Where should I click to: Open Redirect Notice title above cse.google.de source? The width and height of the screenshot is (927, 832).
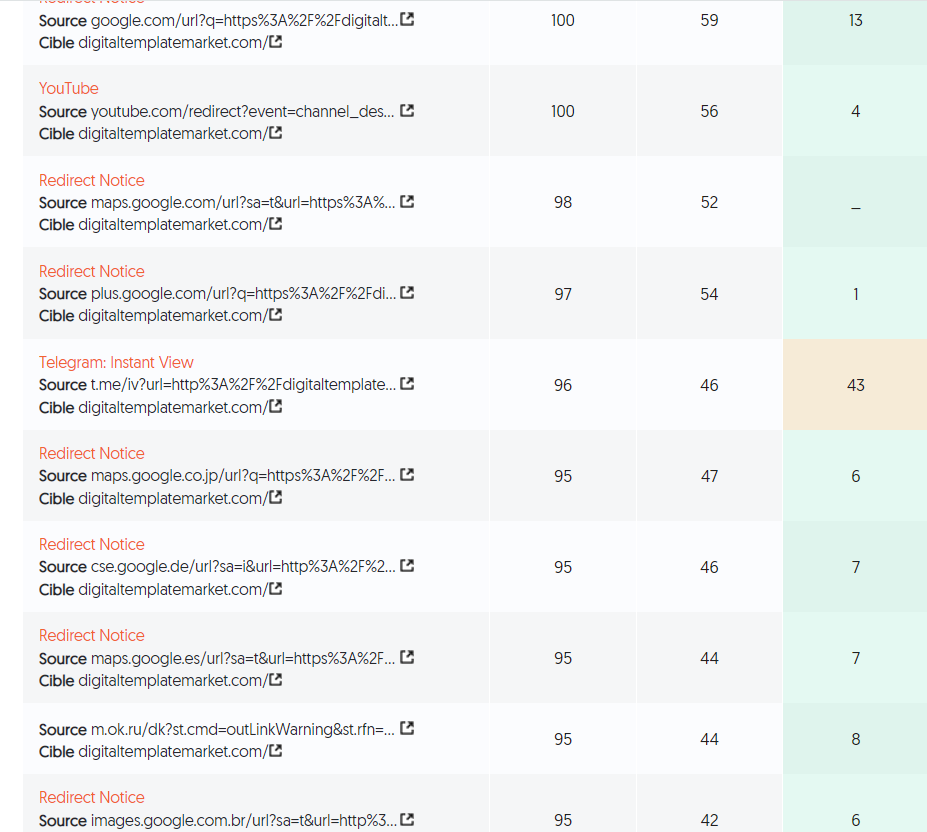(x=91, y=544)
